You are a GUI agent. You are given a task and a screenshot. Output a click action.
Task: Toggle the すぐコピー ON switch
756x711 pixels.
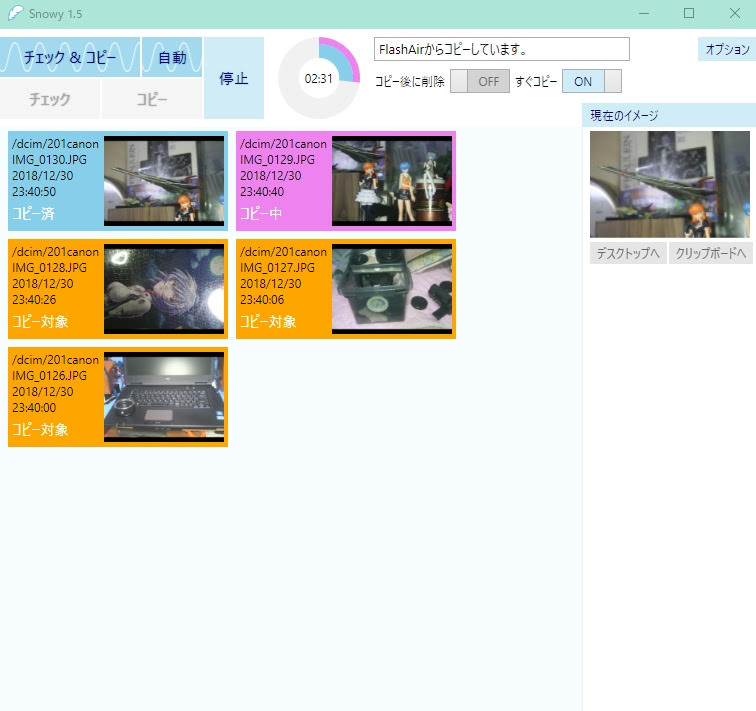point(592,82)
